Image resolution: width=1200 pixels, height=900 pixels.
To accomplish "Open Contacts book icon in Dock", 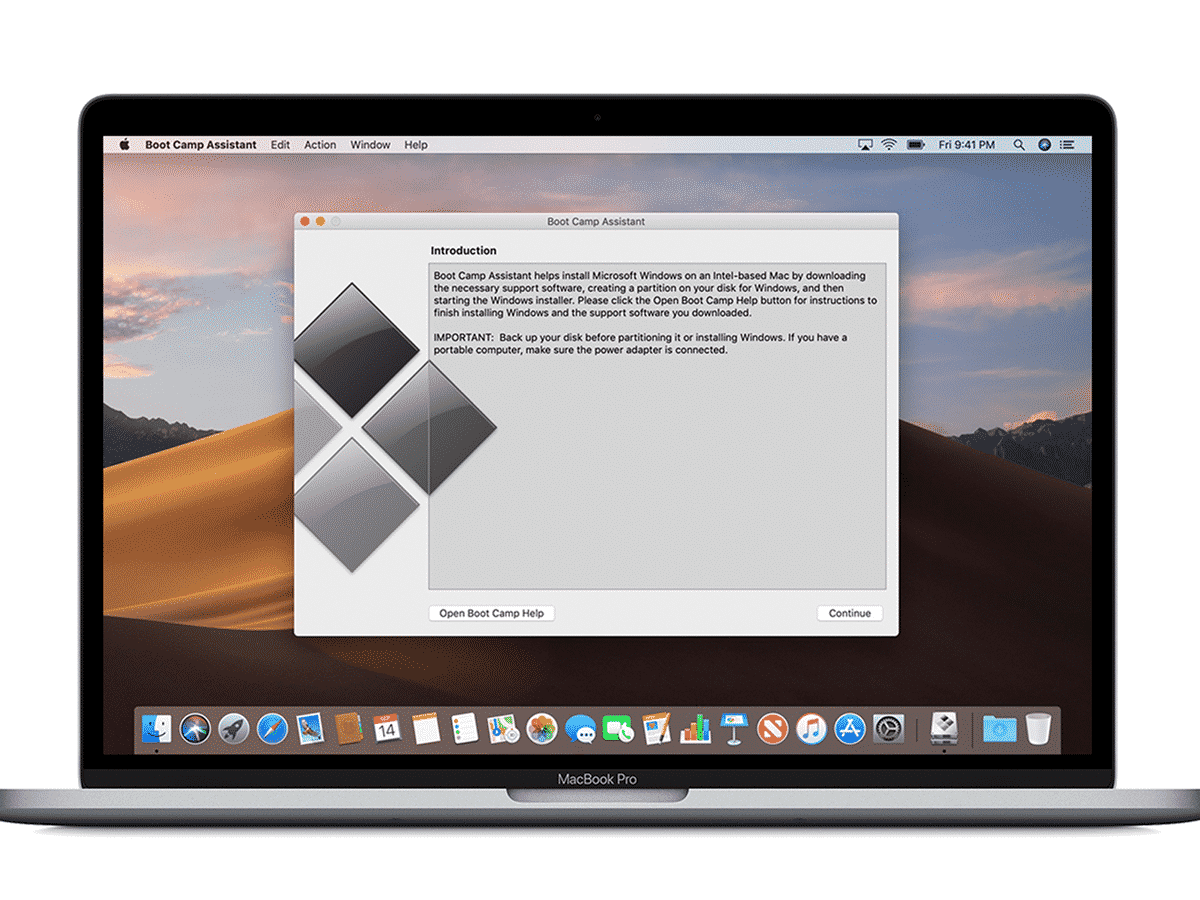I will (348, 729).
